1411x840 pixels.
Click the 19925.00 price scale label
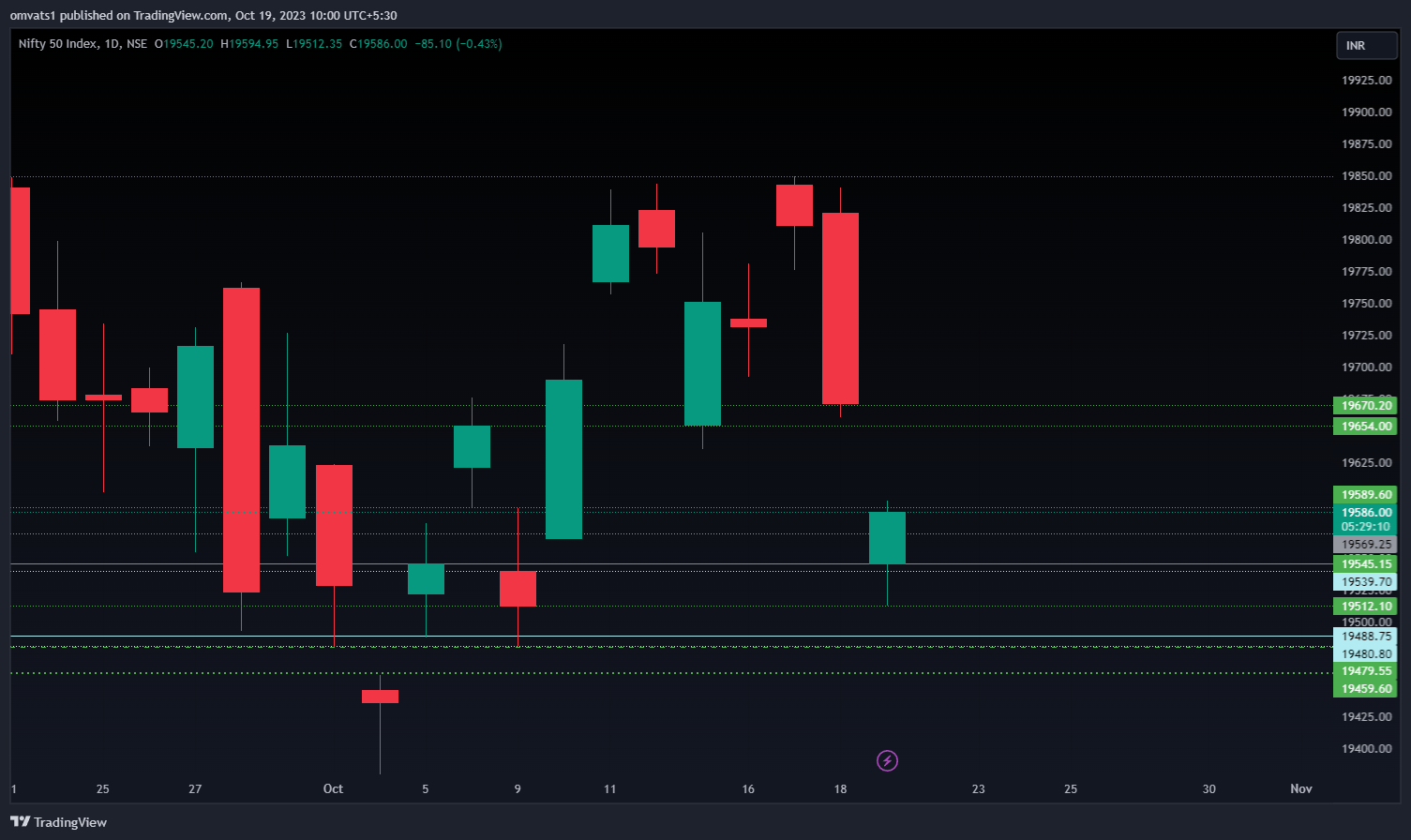tap(1366, 81)
